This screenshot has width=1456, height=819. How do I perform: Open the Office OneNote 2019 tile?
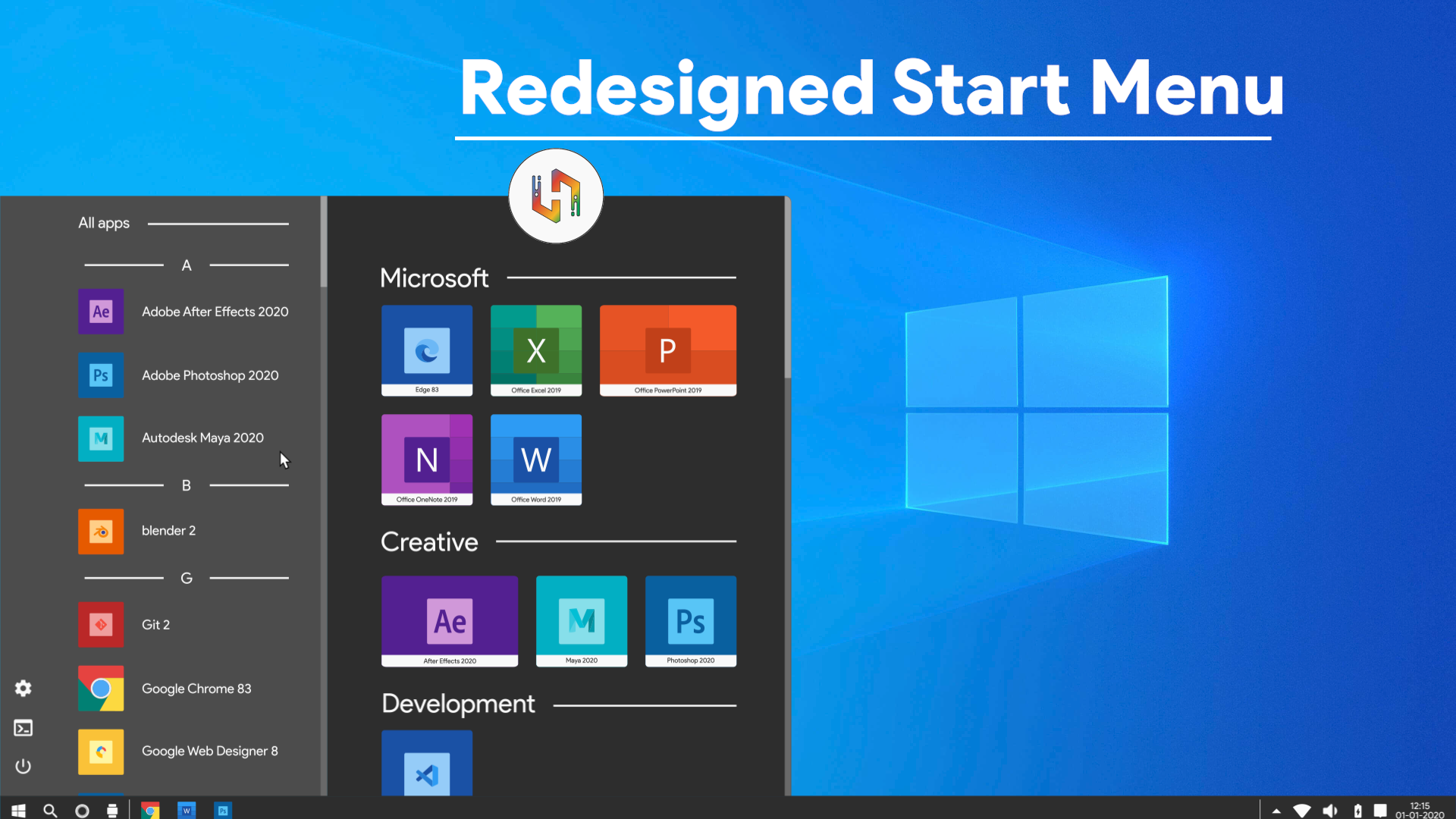coord(427,460)
